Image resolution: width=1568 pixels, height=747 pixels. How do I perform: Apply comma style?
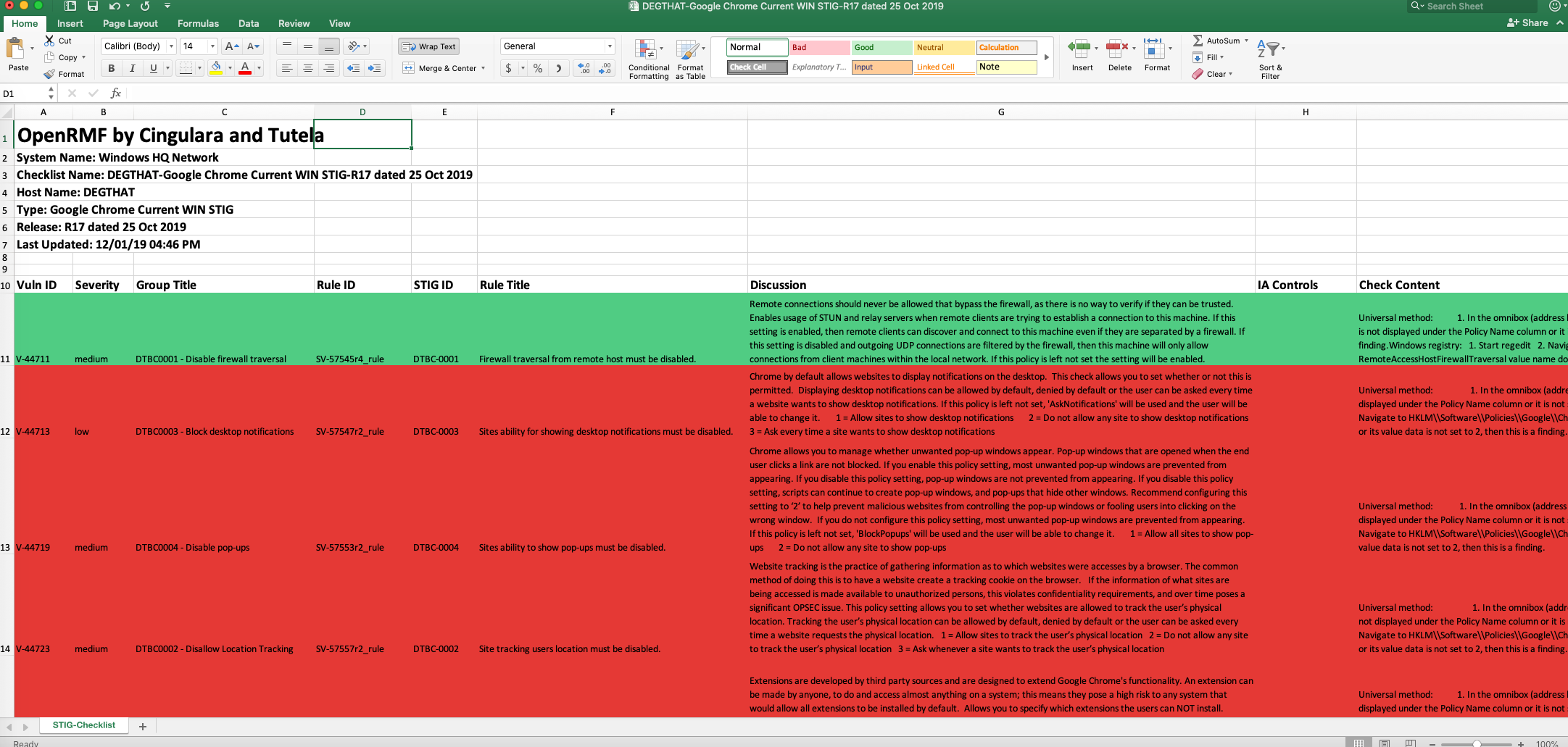558,68
